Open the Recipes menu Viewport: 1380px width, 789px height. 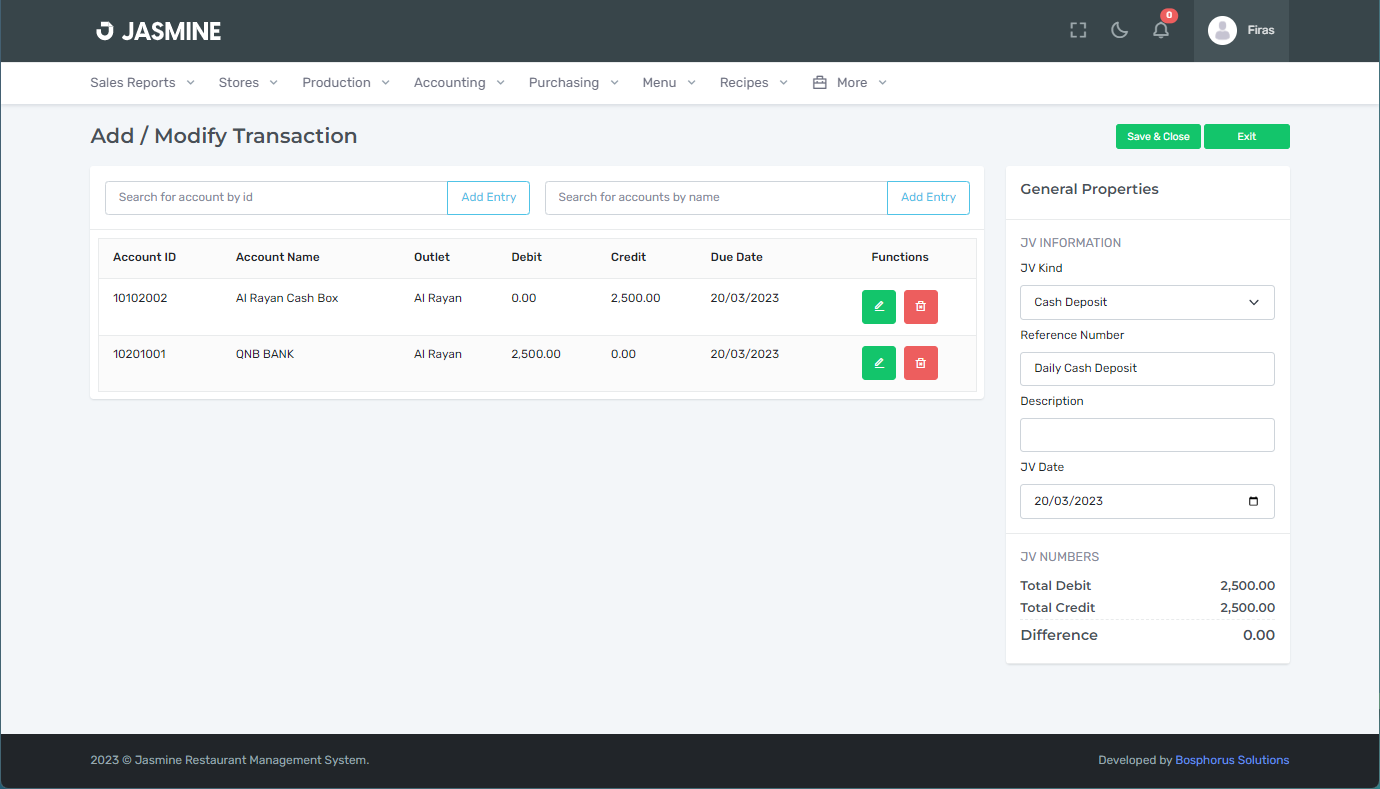coord(753,83)
